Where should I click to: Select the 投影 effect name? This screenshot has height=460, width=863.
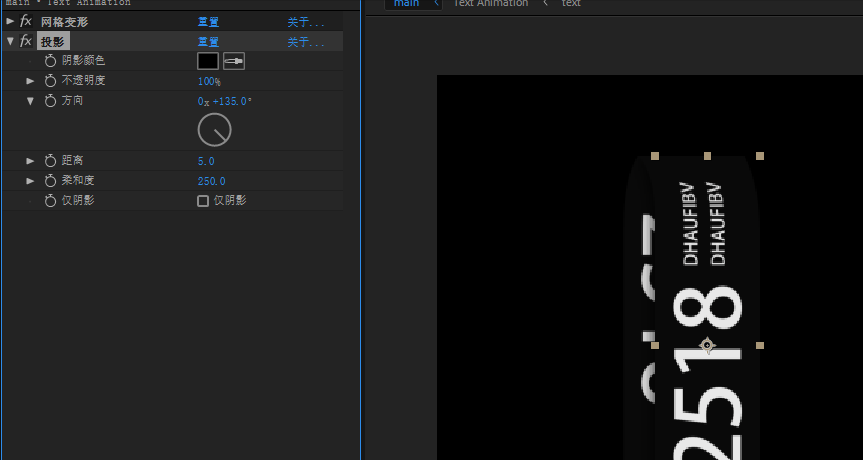tap(53, 42)
